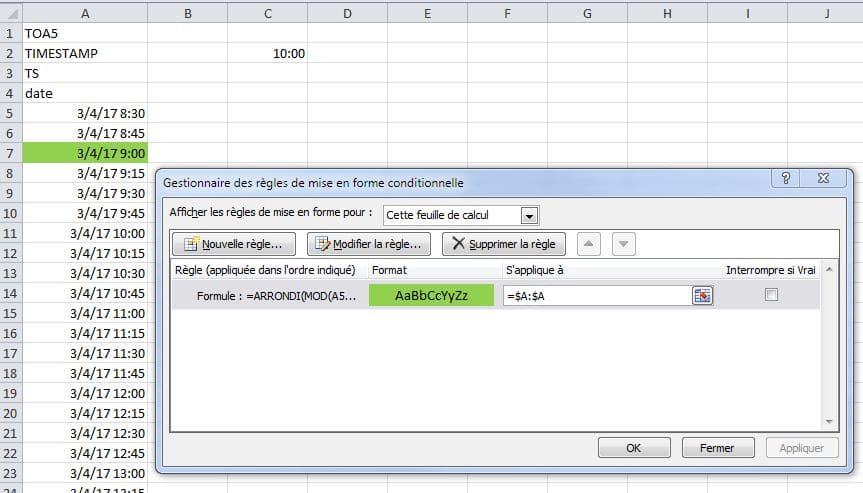Screen dimensions: 863x493
Task: Click the Nouvelle règle button
Action: pos(233,244)
